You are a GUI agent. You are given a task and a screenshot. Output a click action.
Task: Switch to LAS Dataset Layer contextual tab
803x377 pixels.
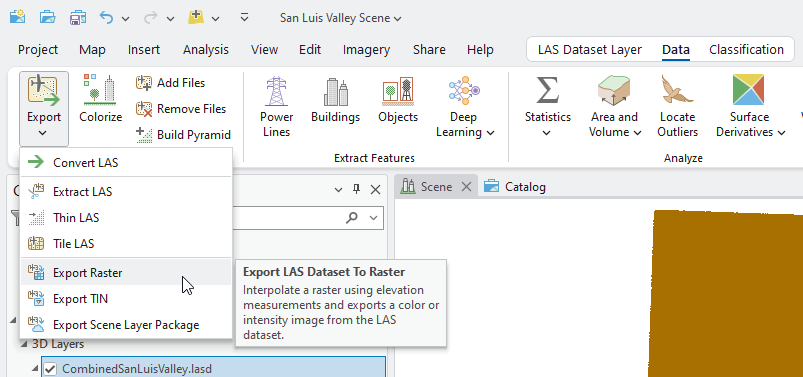(x=589, y=50)
